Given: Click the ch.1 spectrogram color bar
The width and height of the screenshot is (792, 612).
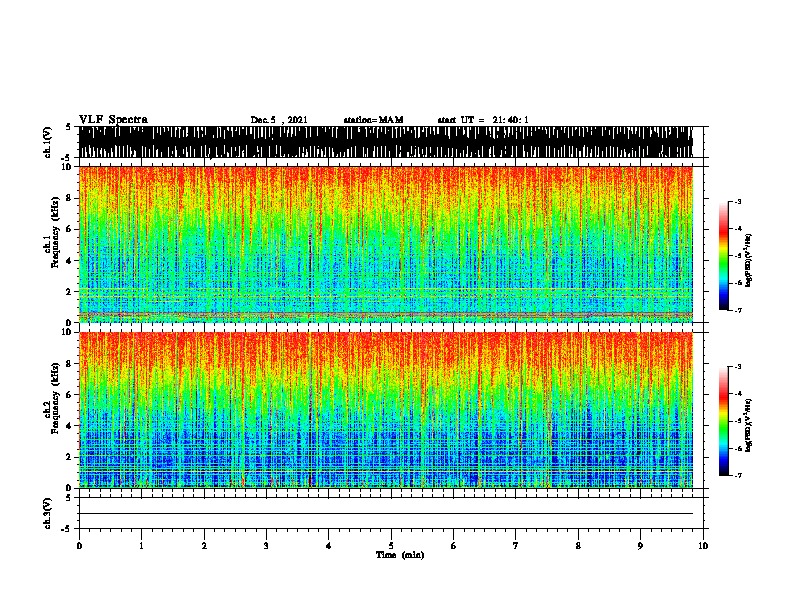Looking at the screenshot, I should click(x=724, y=256).
